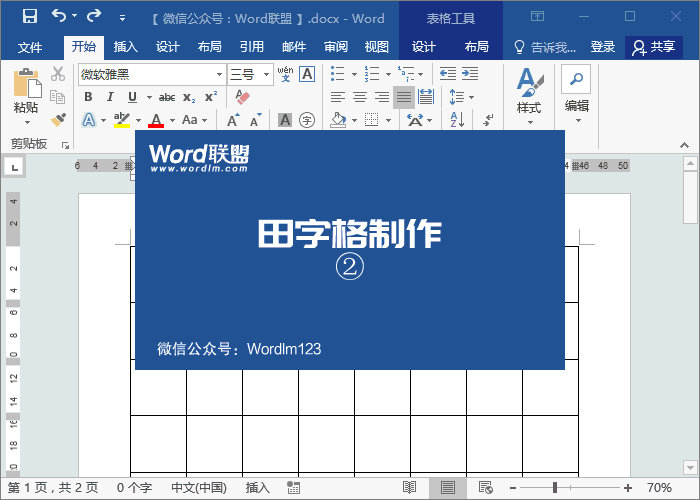This screenshot has height=500, width=700.
Task: Toggle strikethrough abc formatting
Action: point(167,97)
